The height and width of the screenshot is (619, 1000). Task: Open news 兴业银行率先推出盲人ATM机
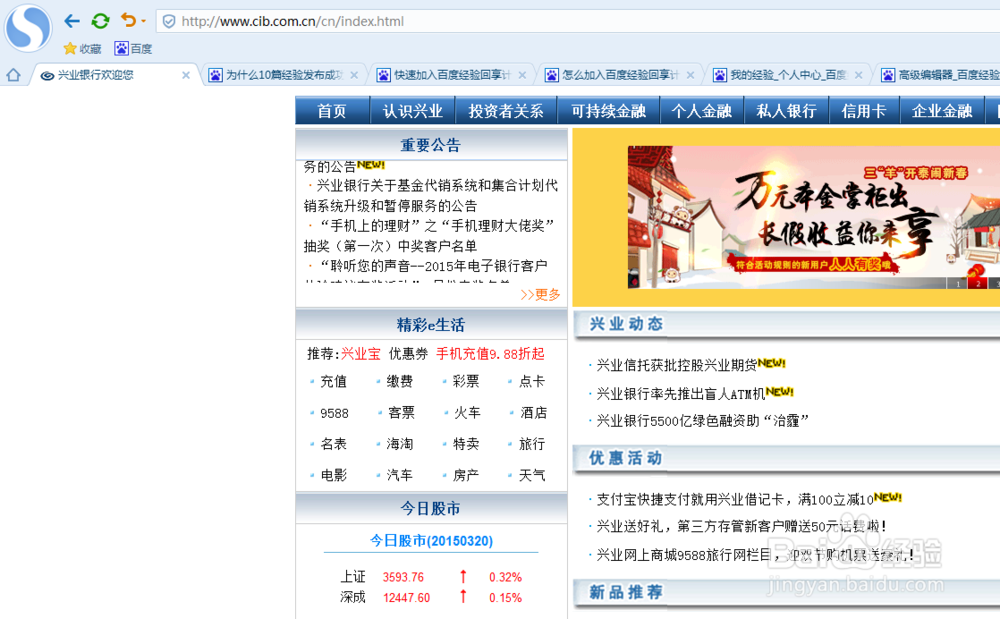tap(680, 394)
